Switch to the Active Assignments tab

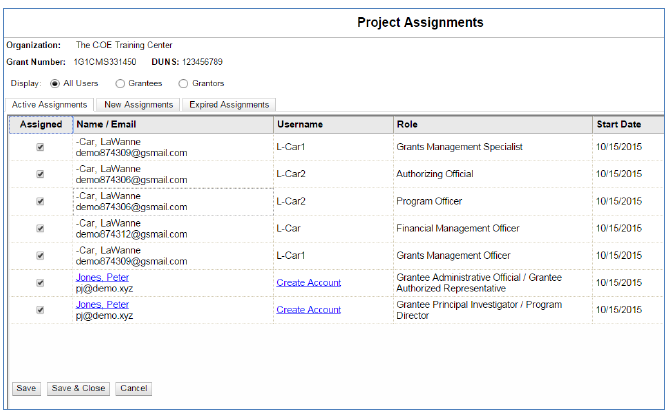pos(50,104)
